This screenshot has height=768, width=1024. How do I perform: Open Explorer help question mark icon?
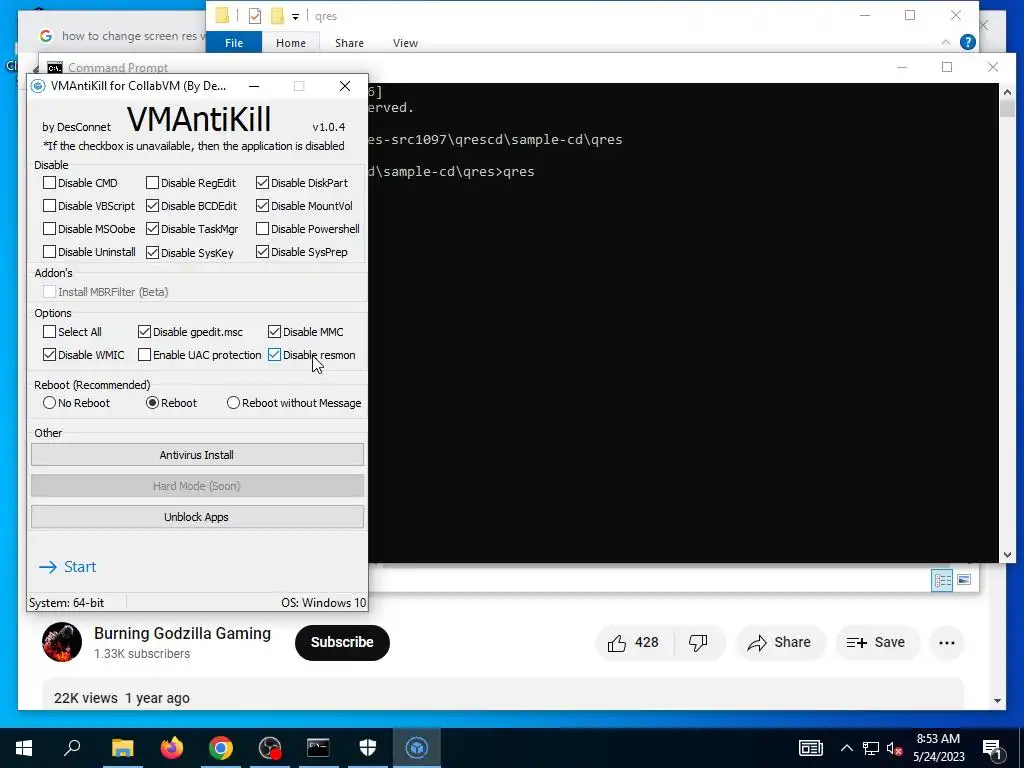[967, 42]
